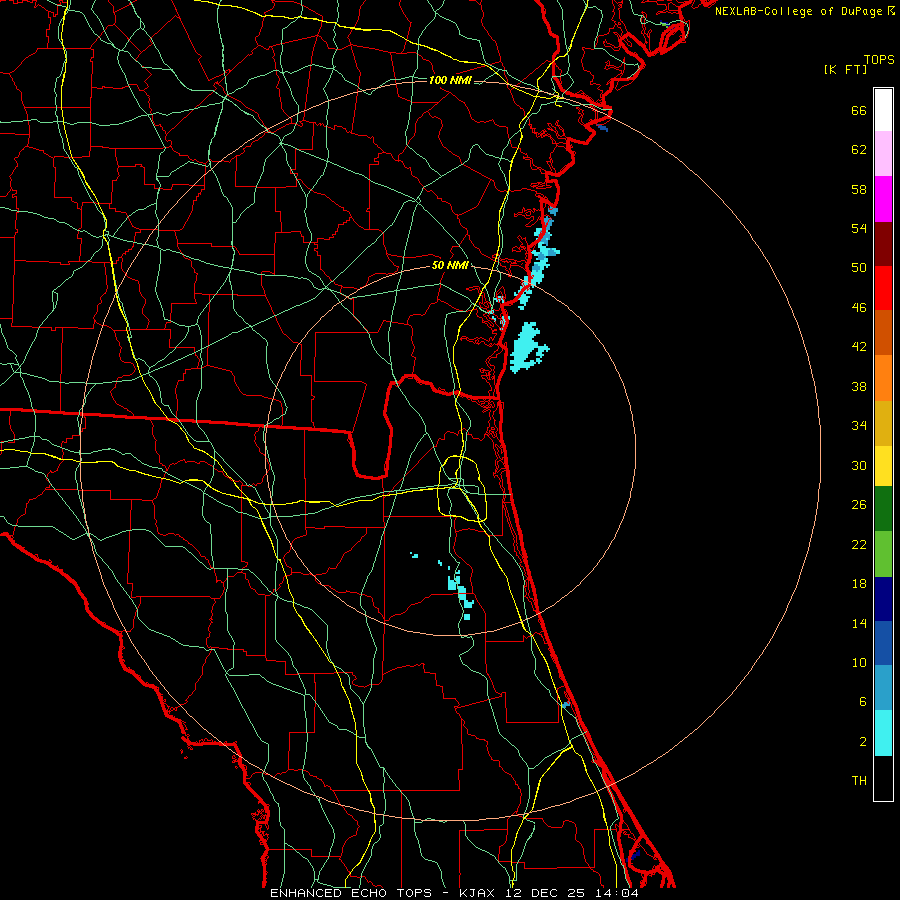Click the legend value 66

pos(859,110)
